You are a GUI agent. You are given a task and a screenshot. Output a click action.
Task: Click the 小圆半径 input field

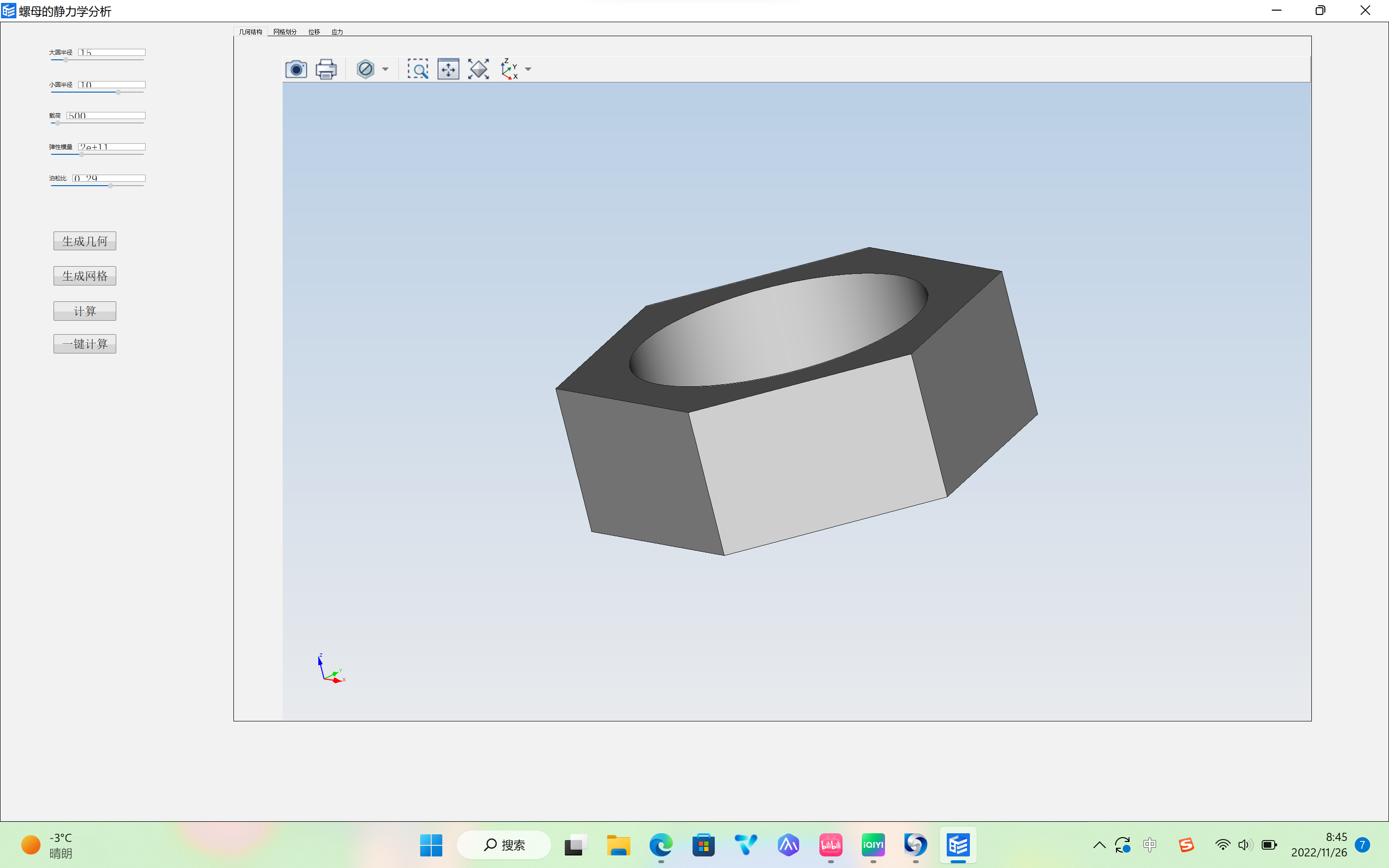click(112, 84)
